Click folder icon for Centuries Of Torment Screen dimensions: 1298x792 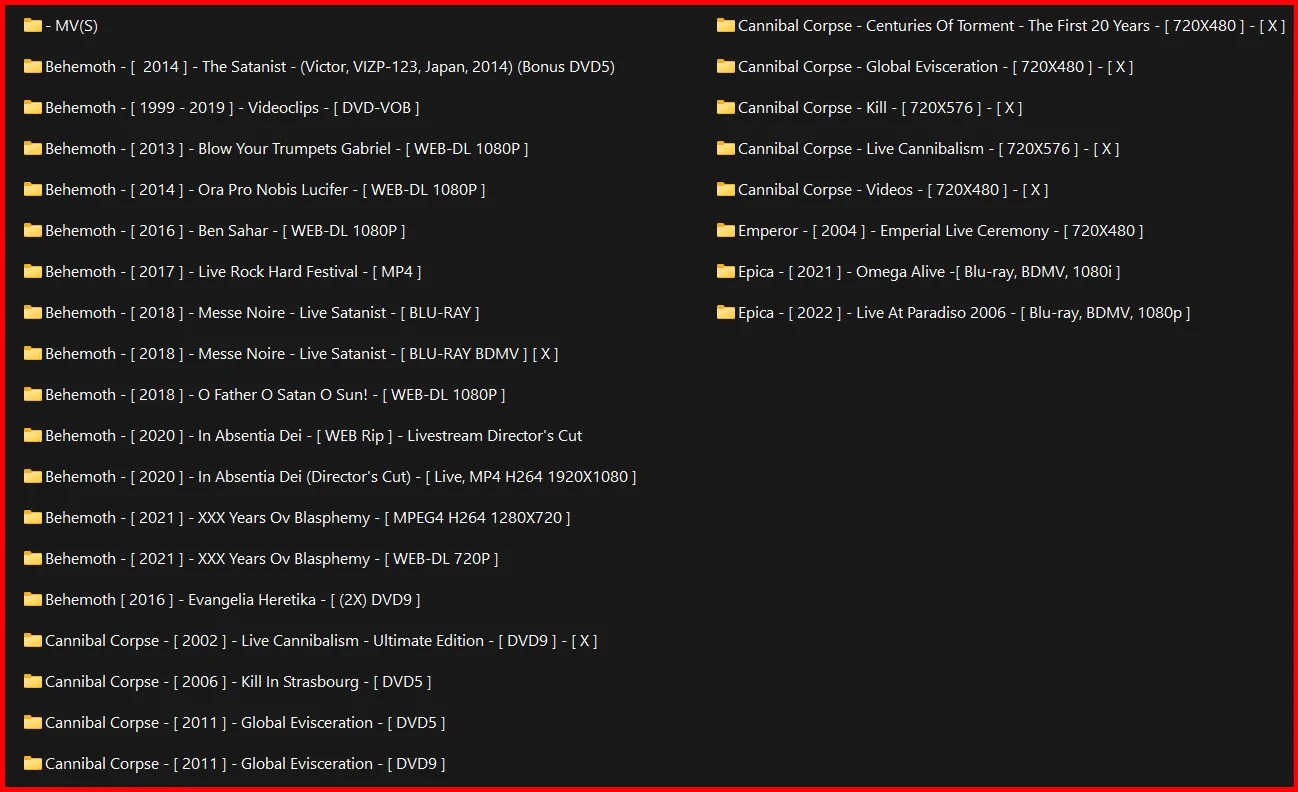coord(726,26)
